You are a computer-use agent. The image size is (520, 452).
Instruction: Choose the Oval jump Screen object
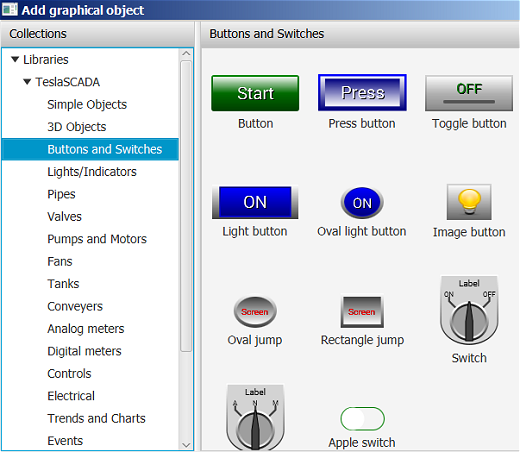(255, 312)
